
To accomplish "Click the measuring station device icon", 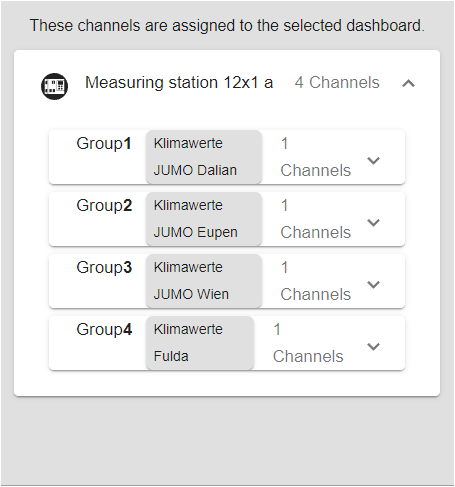I will [54, 86].
